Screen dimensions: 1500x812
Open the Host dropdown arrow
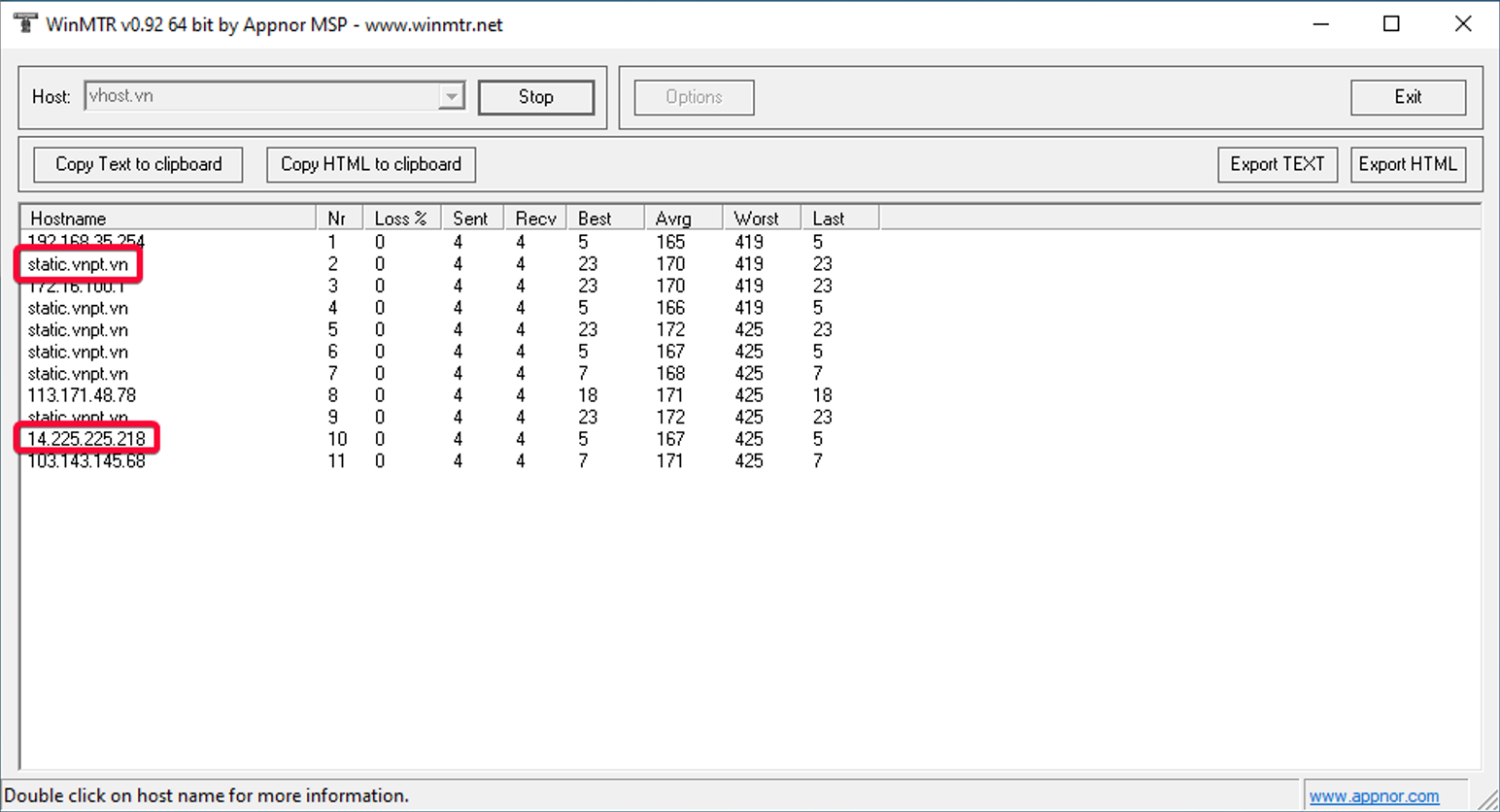coord(451,97)
